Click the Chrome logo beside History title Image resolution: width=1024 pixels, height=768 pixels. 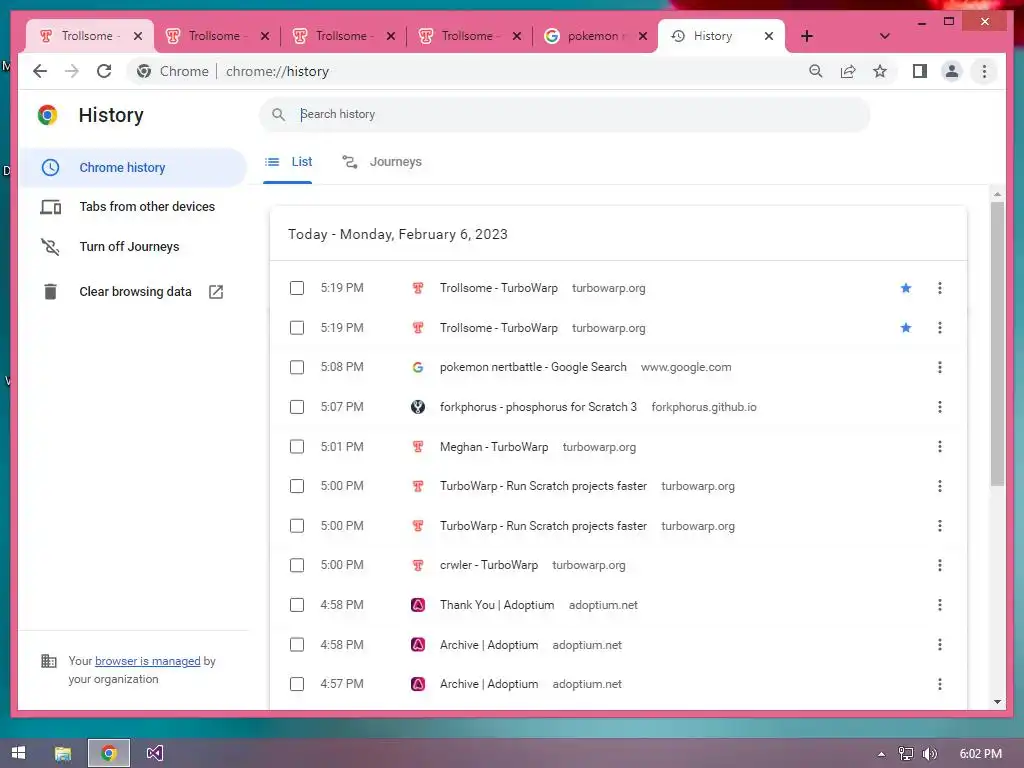48,115
